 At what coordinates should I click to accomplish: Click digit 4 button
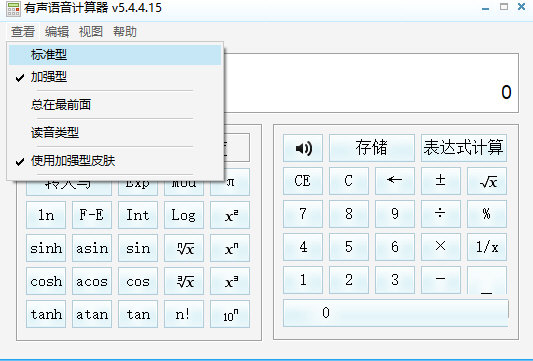coord(303,247)
